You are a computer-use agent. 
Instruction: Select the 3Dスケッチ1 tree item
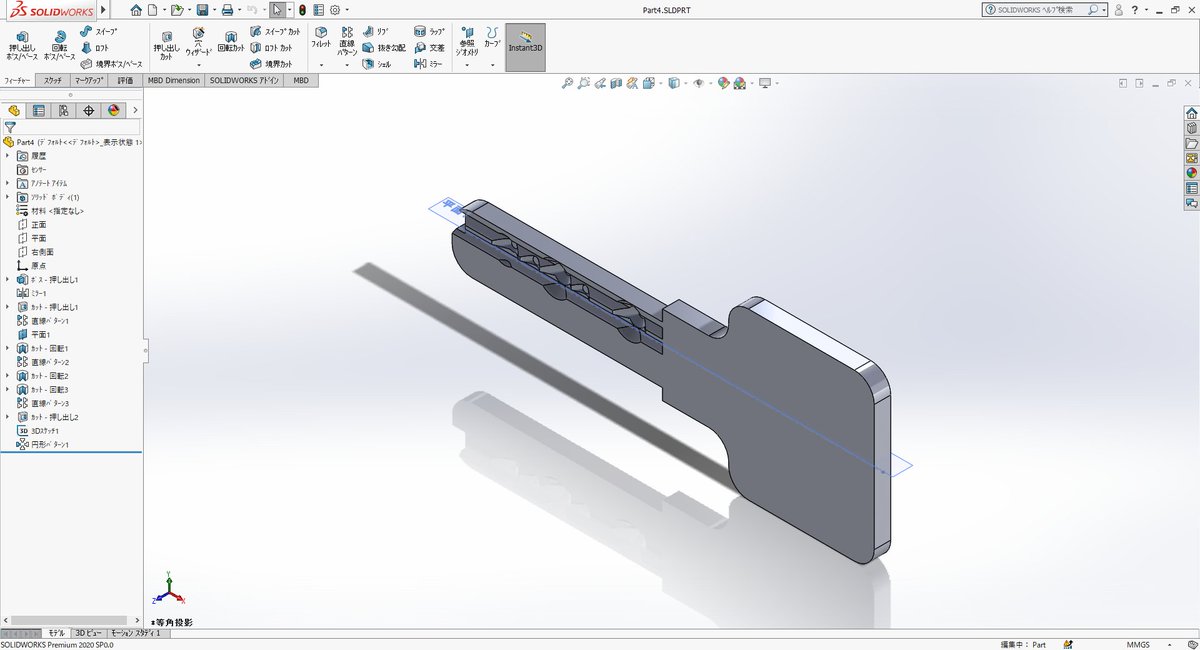point(40,430)
